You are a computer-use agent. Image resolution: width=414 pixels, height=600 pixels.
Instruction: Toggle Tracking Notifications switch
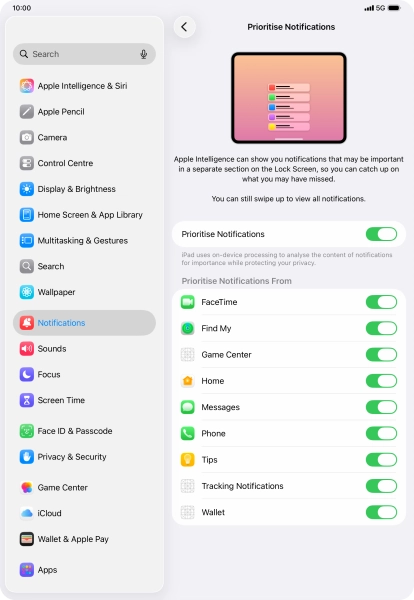pyautogui.click(x=381, y=486)
